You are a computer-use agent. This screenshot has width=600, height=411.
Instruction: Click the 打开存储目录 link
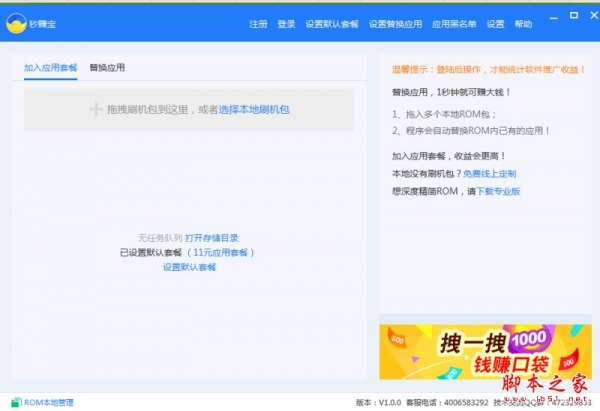click(212, 238)
